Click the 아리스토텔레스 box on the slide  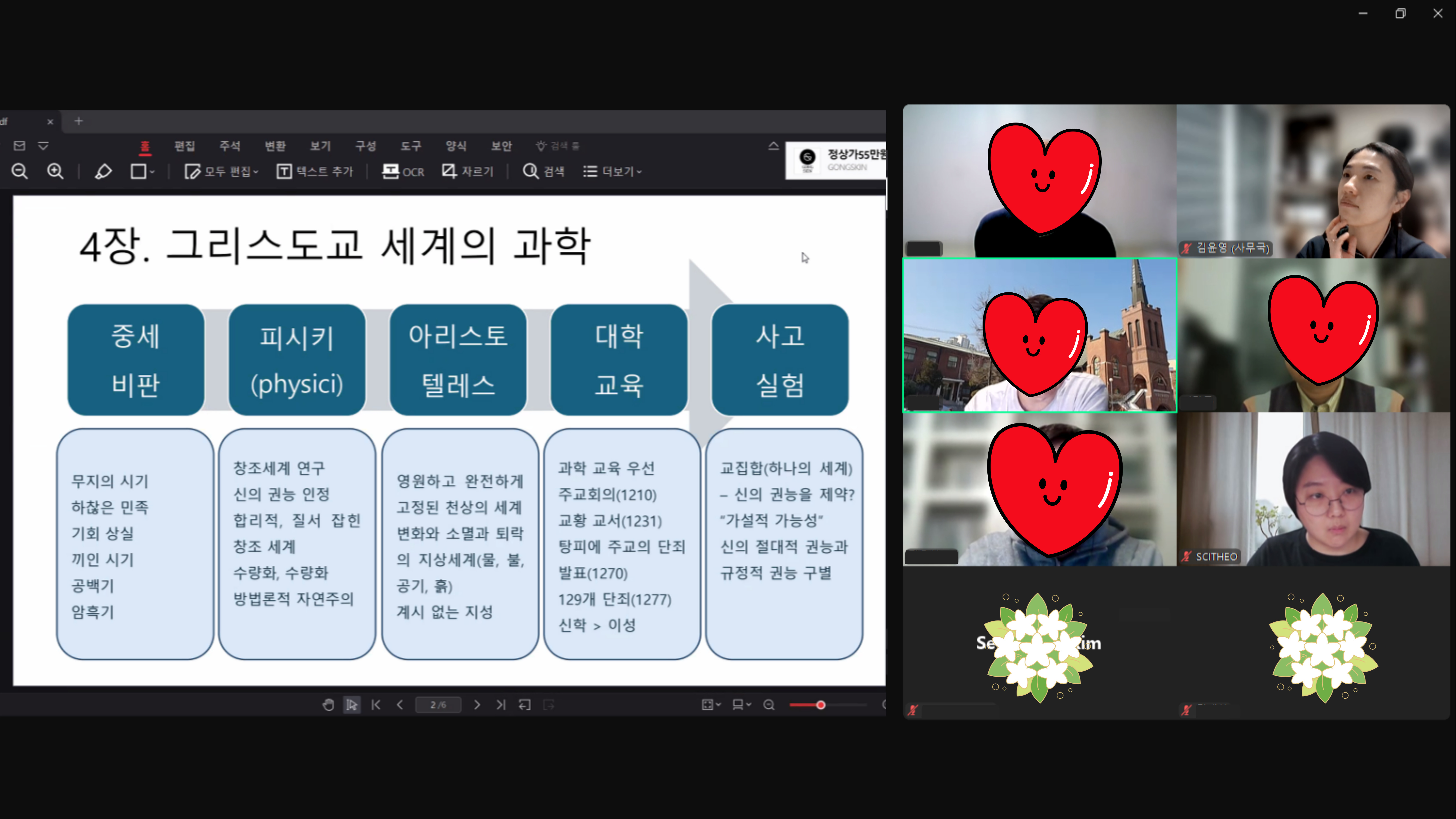click(x=458, y=360)
